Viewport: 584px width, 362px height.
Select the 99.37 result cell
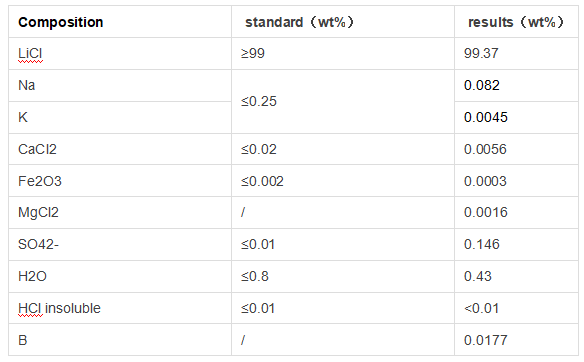[516, 54]
